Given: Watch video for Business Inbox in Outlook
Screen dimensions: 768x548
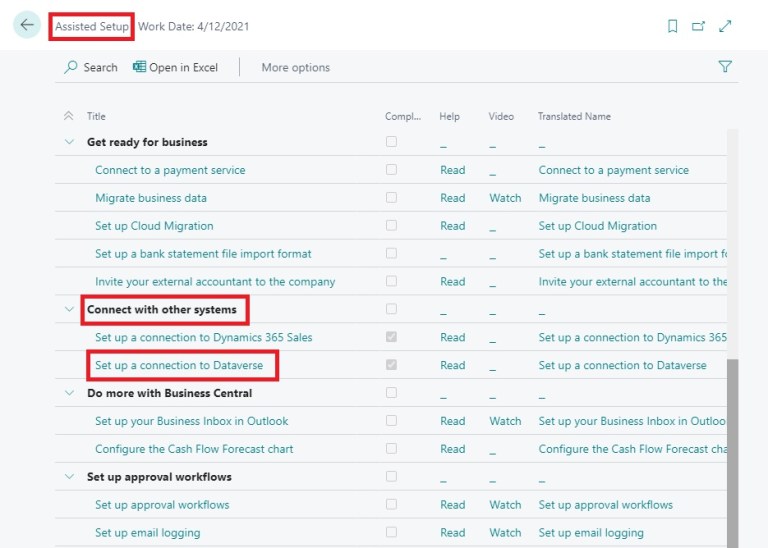Looking at the screenshot, I should (x=505, y=421).
